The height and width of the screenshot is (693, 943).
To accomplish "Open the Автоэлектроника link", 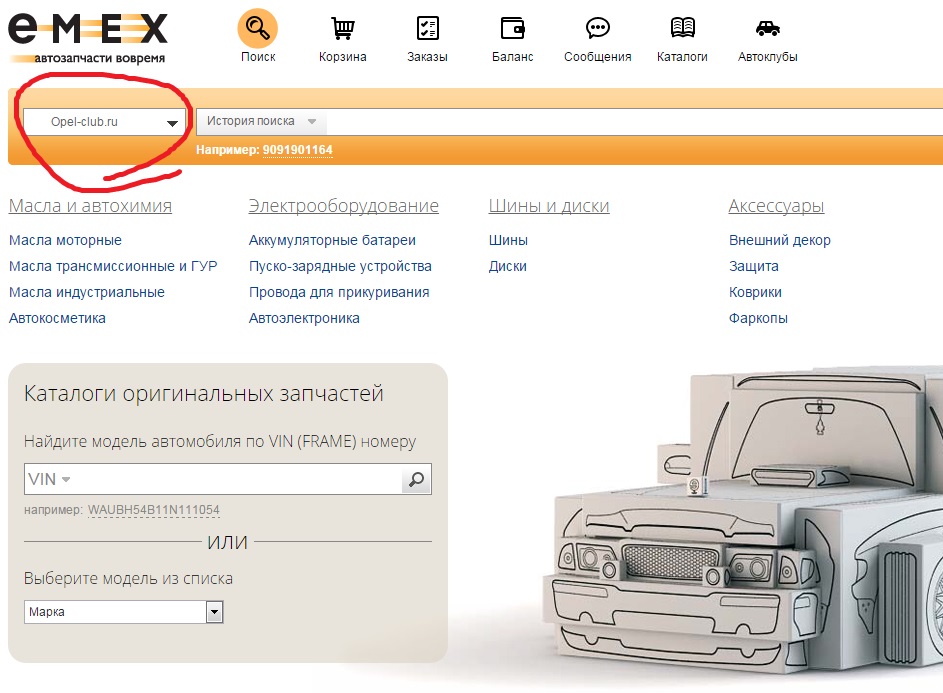I will 304,318.
